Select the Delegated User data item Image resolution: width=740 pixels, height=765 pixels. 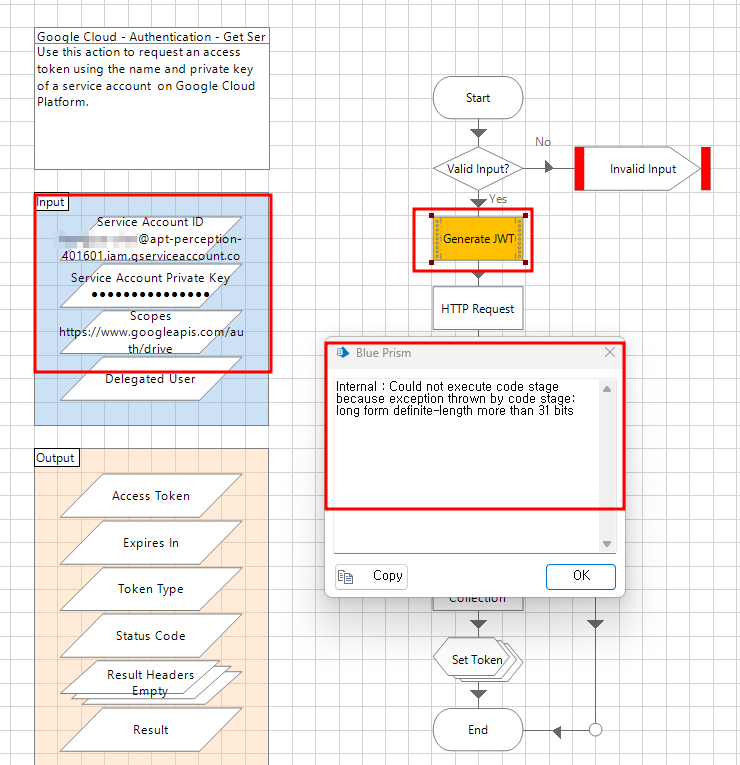[151, 379]
